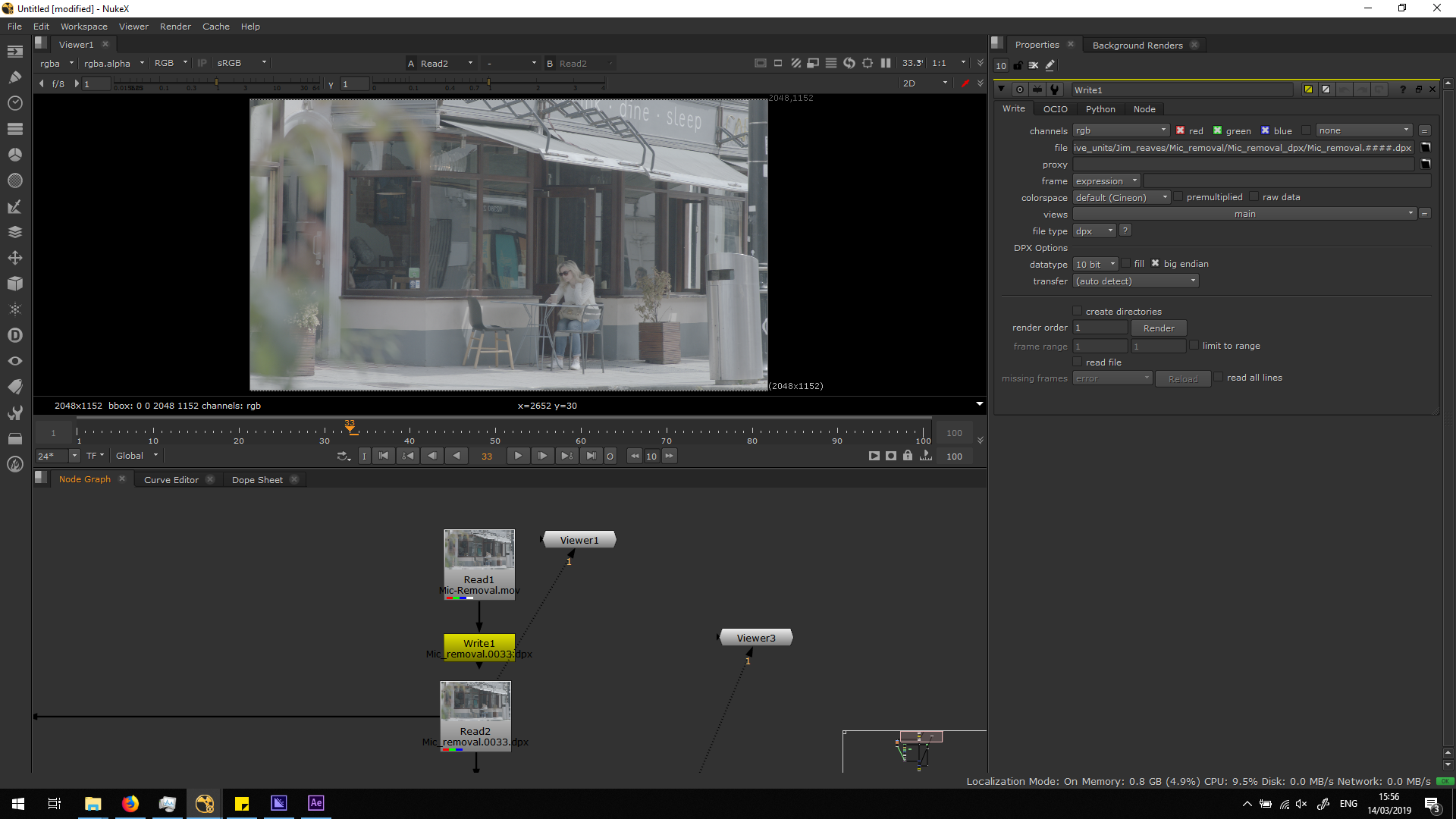1456x819 pixels.
Task: Open the Transform nodes move icon
Action: point(14,258)
